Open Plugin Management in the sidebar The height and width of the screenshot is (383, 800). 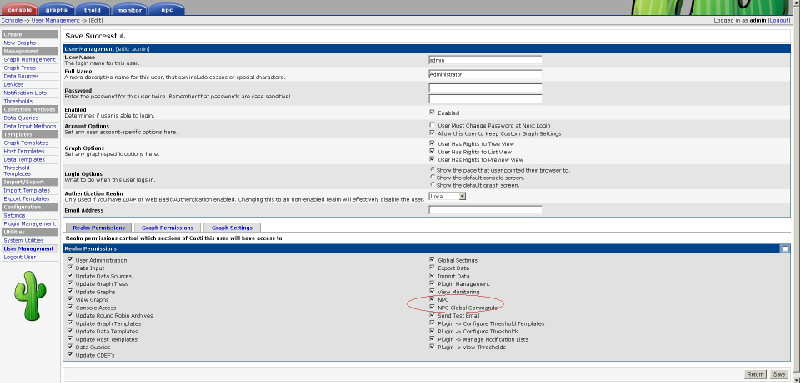coord(30,223)
